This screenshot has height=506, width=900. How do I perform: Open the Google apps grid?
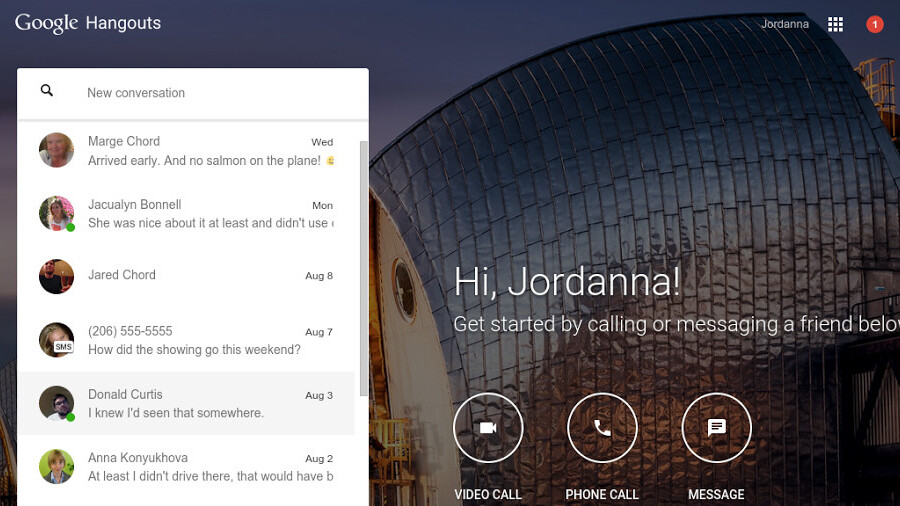836,24
